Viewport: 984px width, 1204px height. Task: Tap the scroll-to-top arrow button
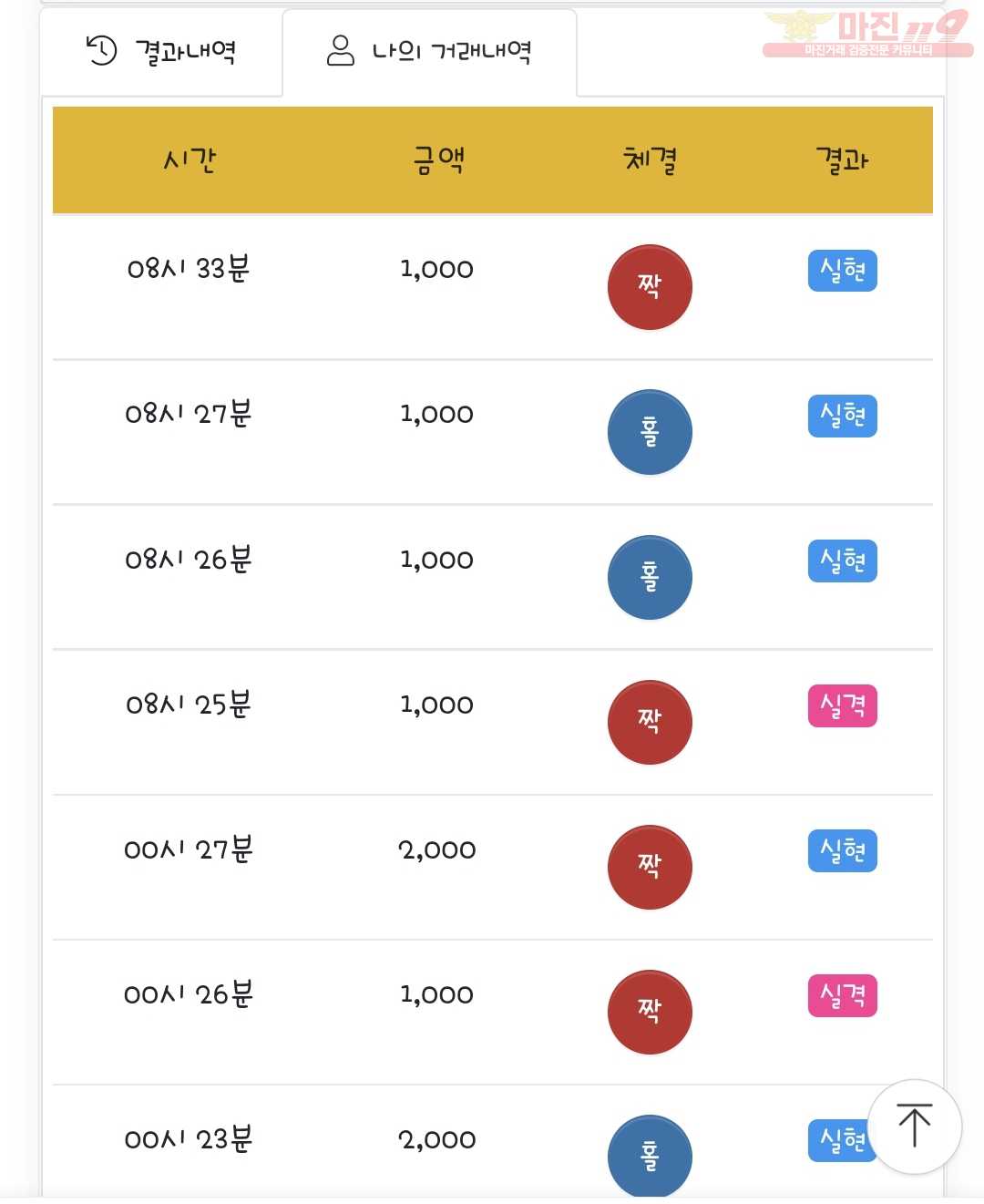coord(914,1127)
